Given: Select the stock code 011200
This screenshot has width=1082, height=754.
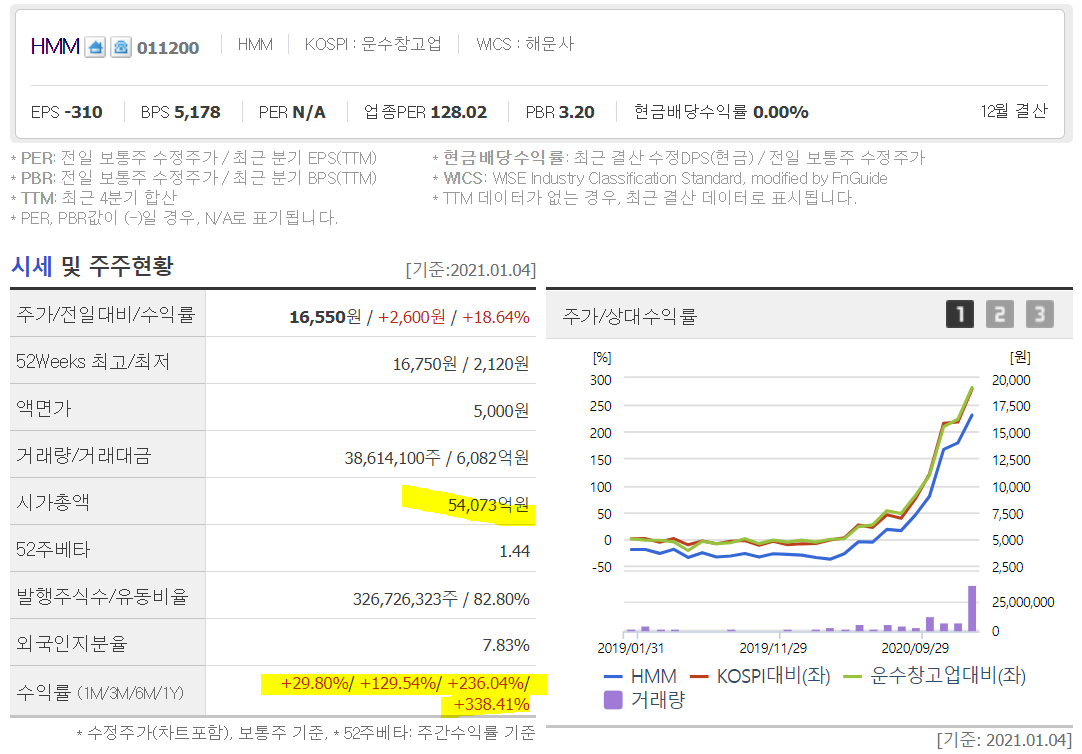Looking at the screenshot, I should 168,48.
